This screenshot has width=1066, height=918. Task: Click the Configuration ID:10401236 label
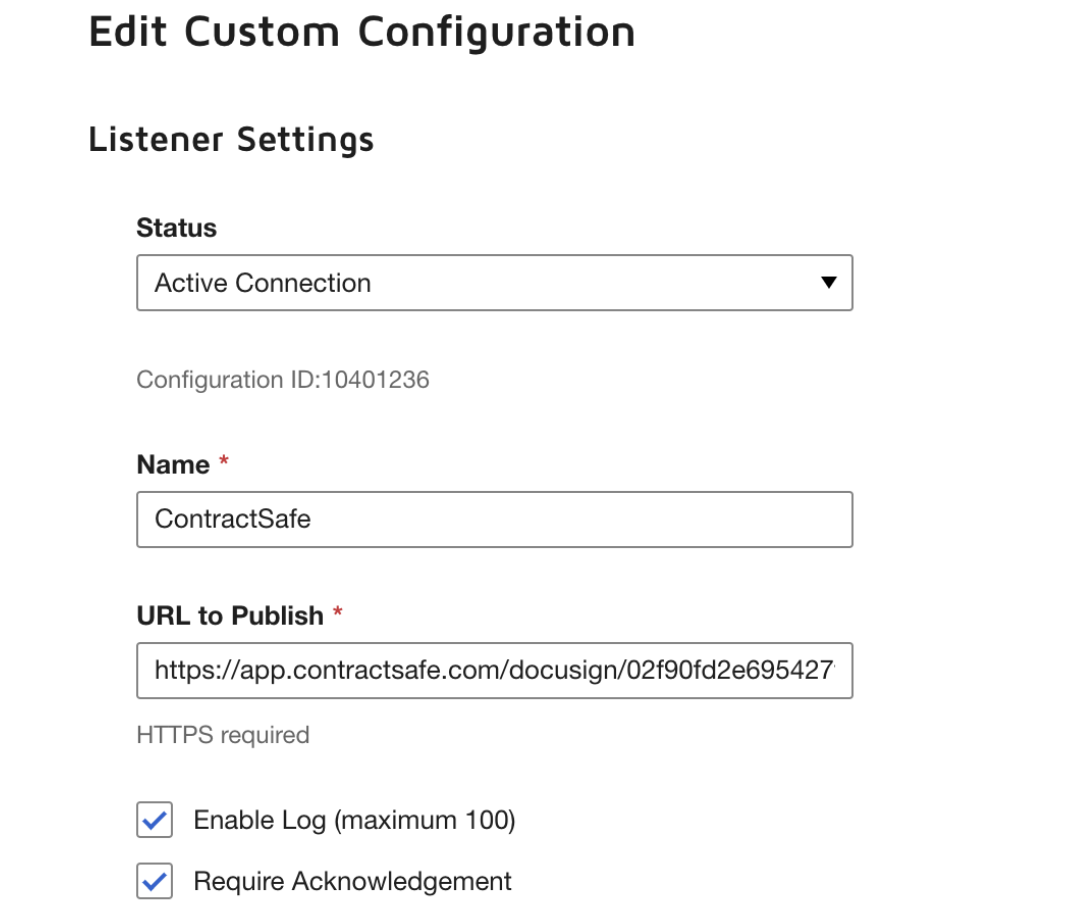coord(283,380)
